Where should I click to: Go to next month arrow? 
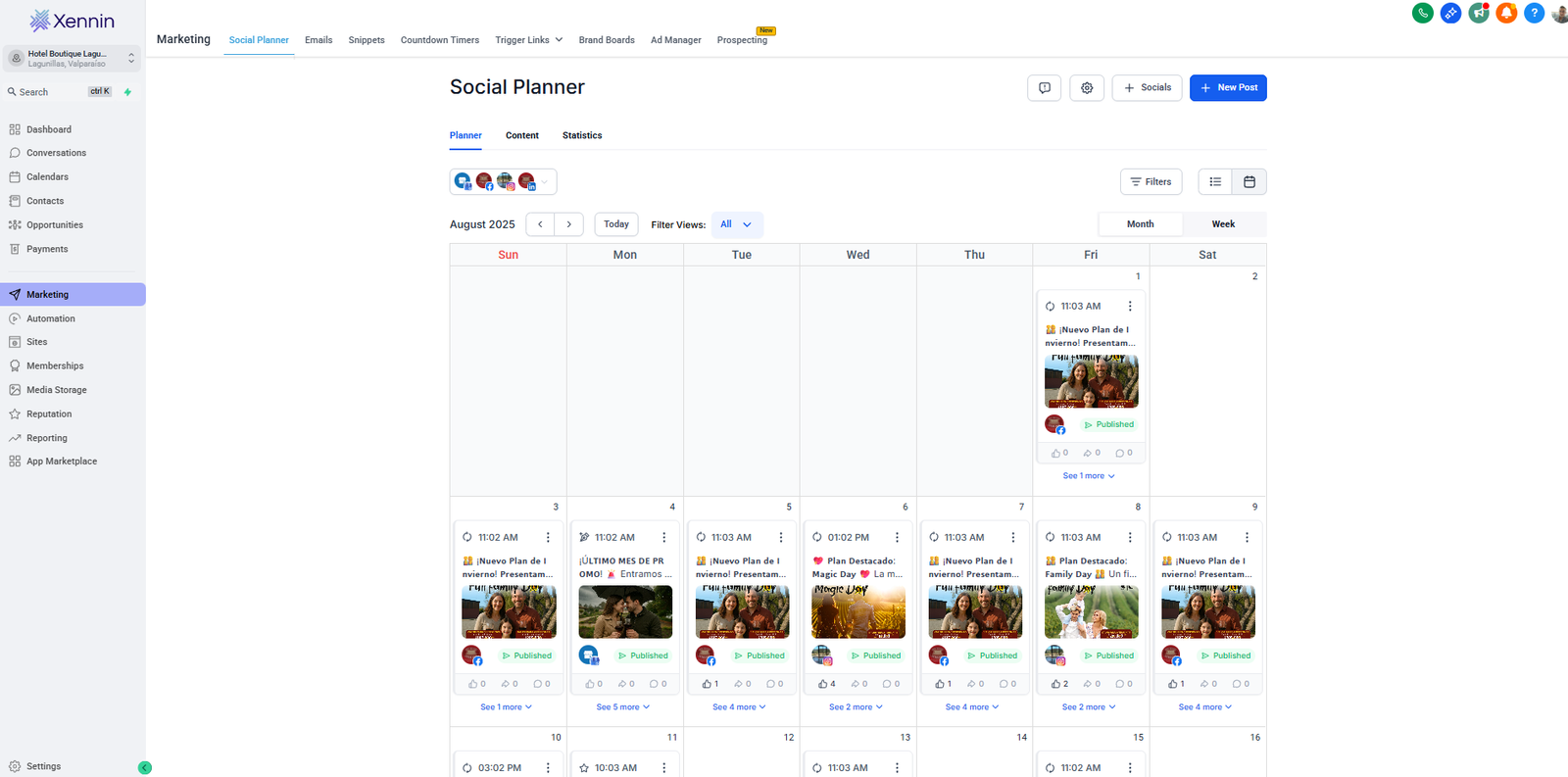pyautogui.click(x=569, y=224)
